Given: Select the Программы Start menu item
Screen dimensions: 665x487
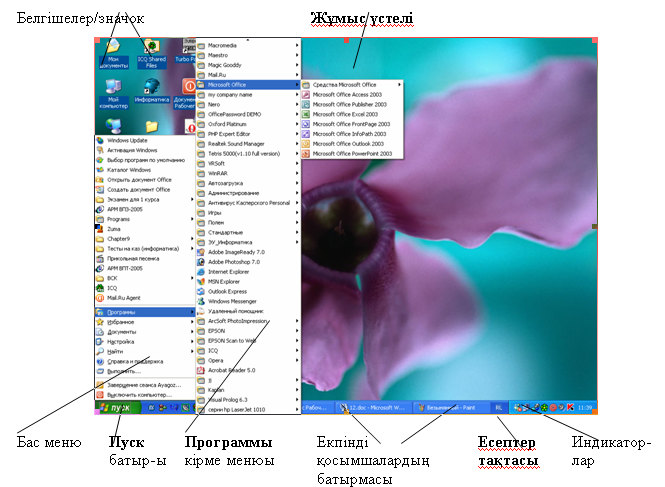Looking at the screenshot, I should [x=145, y=312].
